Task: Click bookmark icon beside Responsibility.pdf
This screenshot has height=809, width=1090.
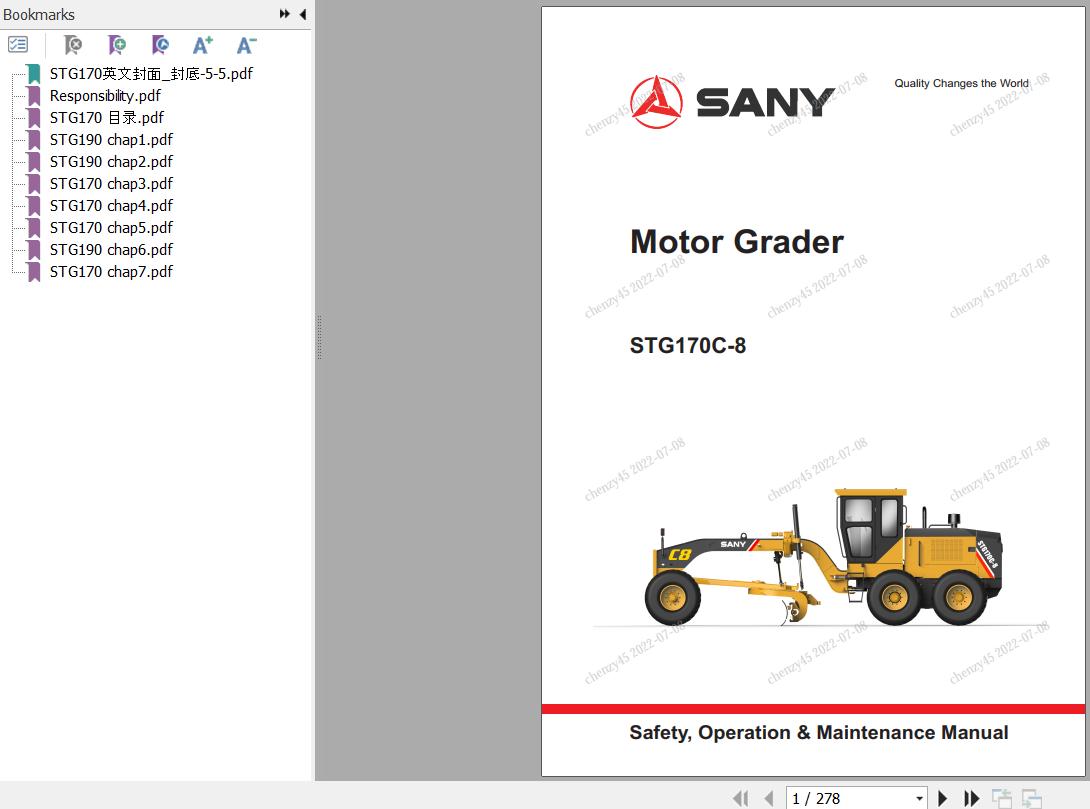Action: pos(33,97)
